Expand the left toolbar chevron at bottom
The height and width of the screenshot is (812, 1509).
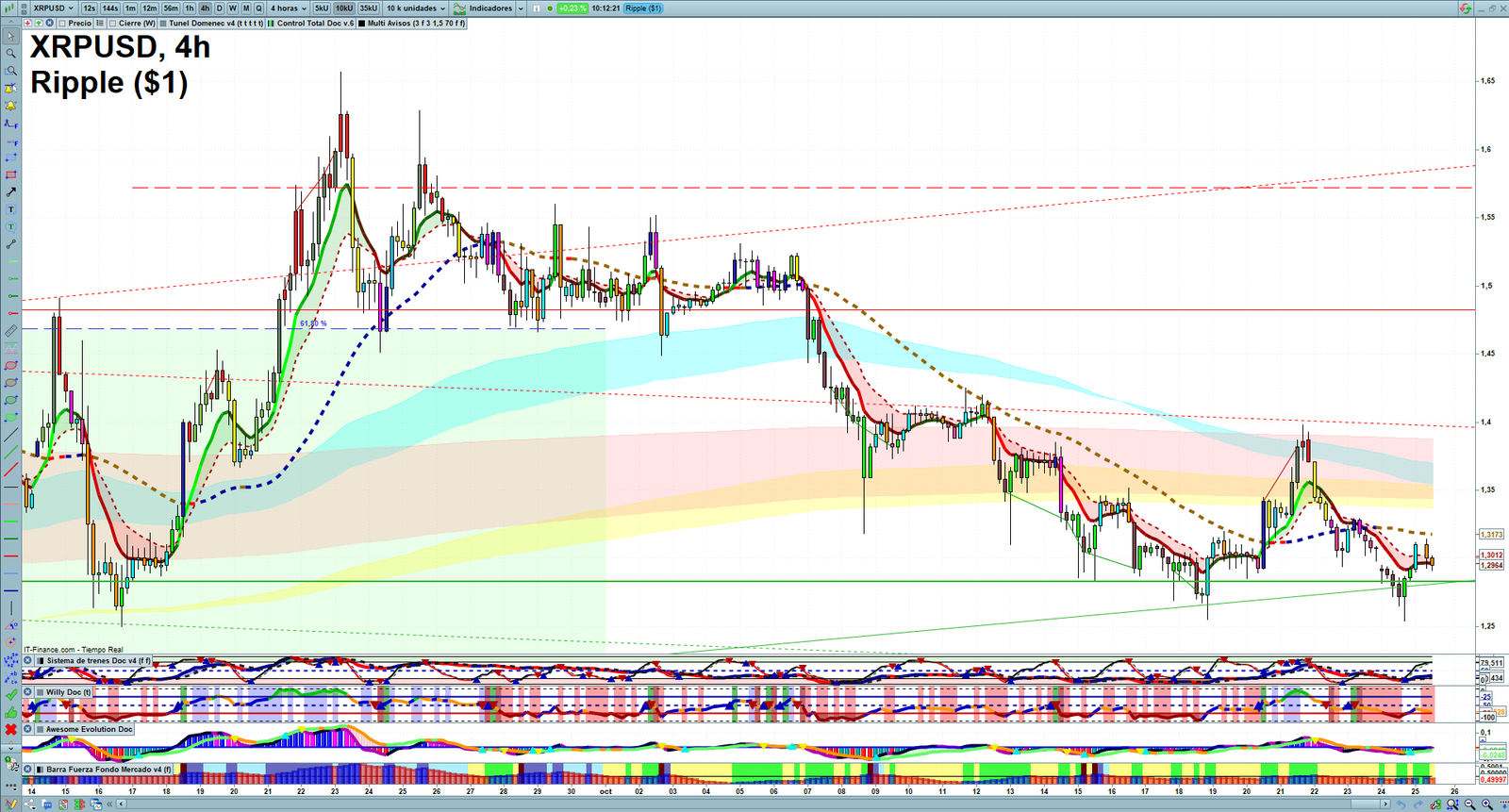[10, 748]
